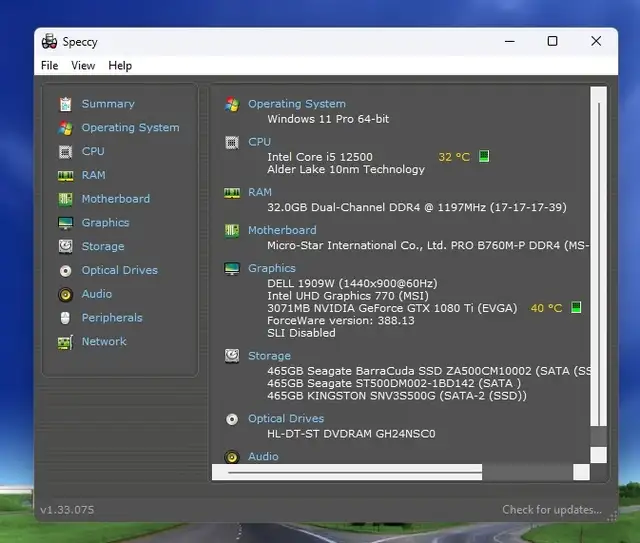Click the Operating System heading link in summary

297,104
